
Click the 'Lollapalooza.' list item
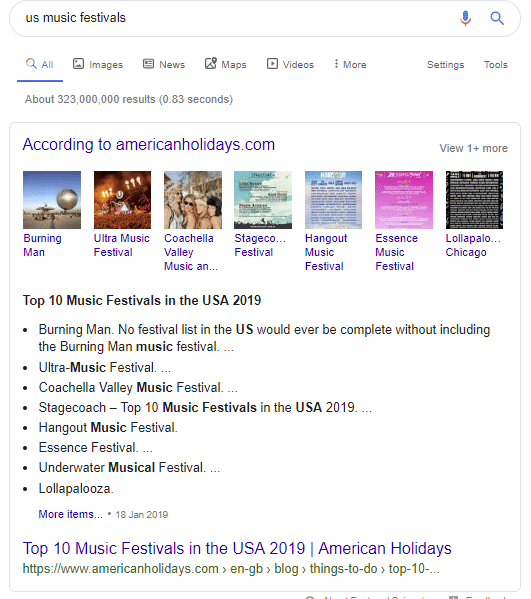76,489
